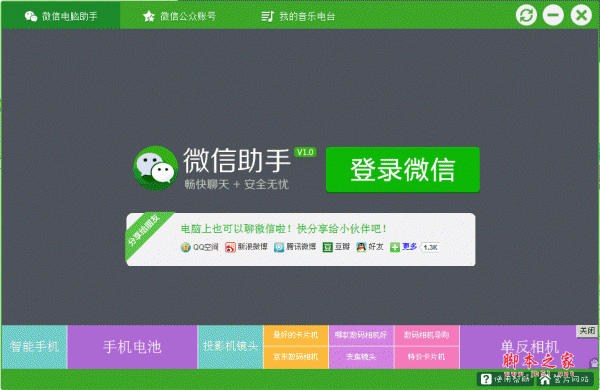600x390 pixels.
Task: Close the window with the X icon
Action: (x=581, y=15)
